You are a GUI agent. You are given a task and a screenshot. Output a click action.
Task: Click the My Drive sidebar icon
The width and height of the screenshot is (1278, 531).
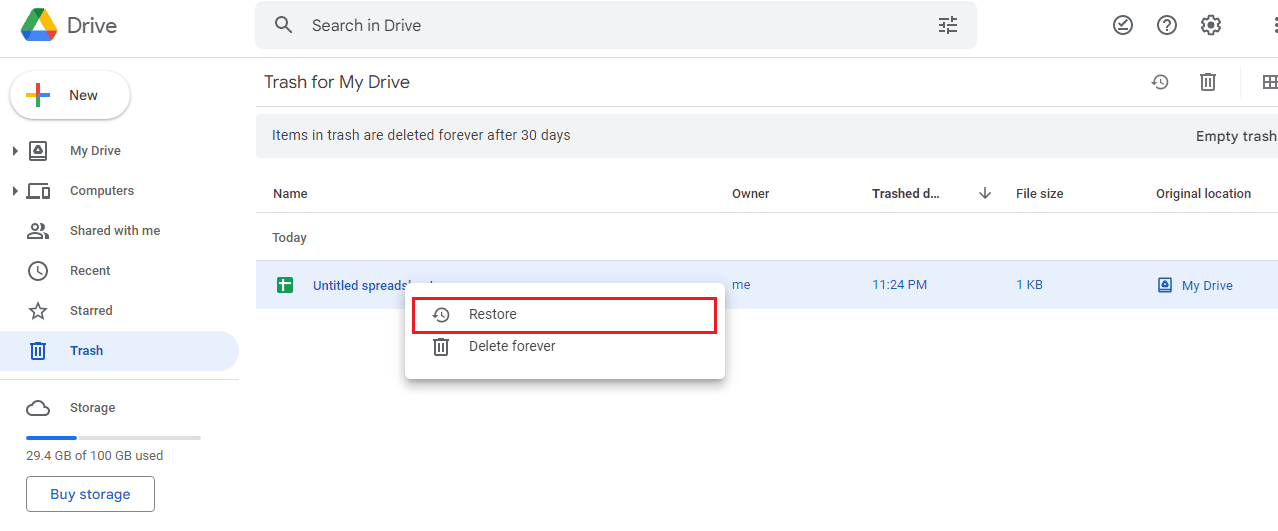(x=38, y=151)
